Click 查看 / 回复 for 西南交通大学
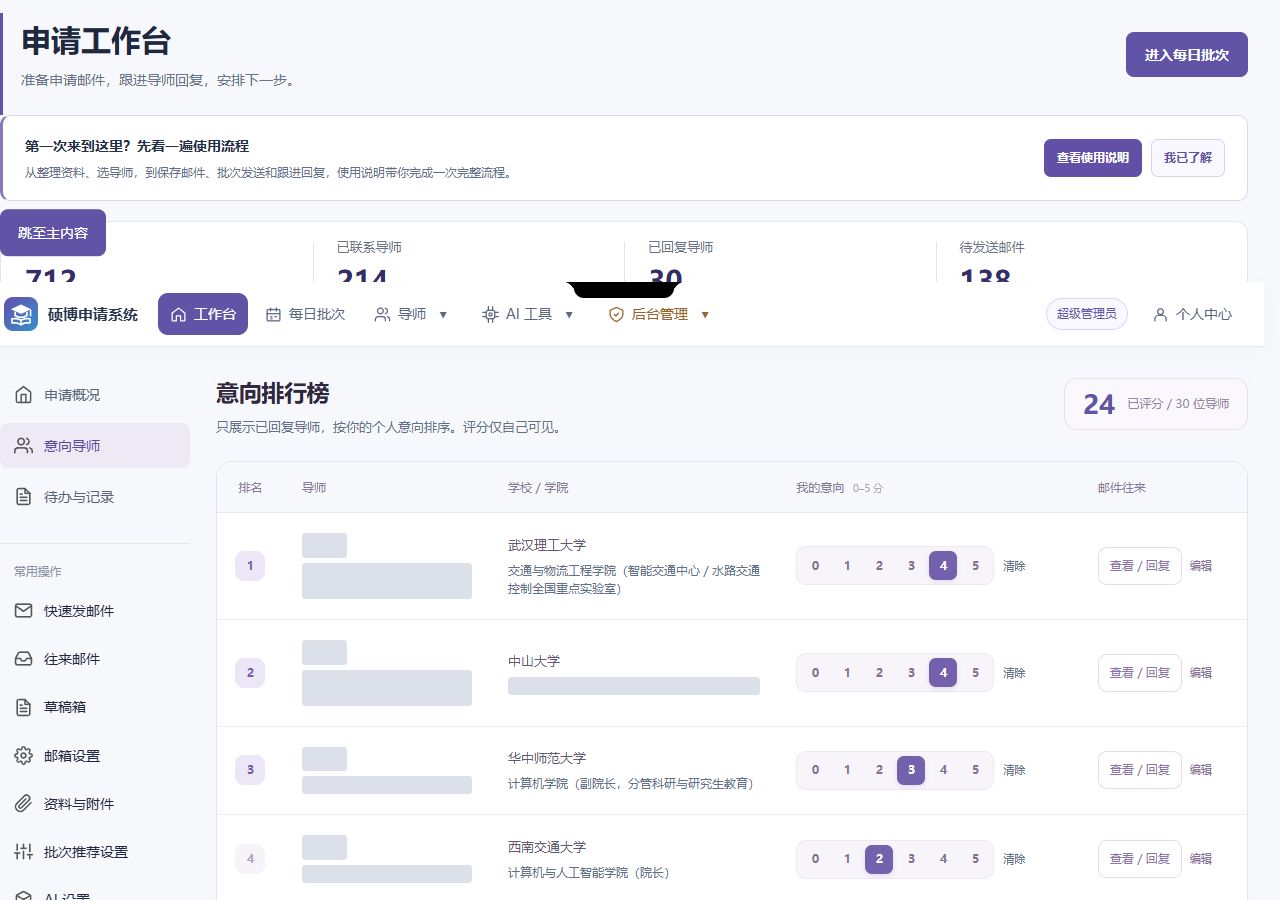The height and width of the screenshot is (900, 1280). coord(1140,859)
